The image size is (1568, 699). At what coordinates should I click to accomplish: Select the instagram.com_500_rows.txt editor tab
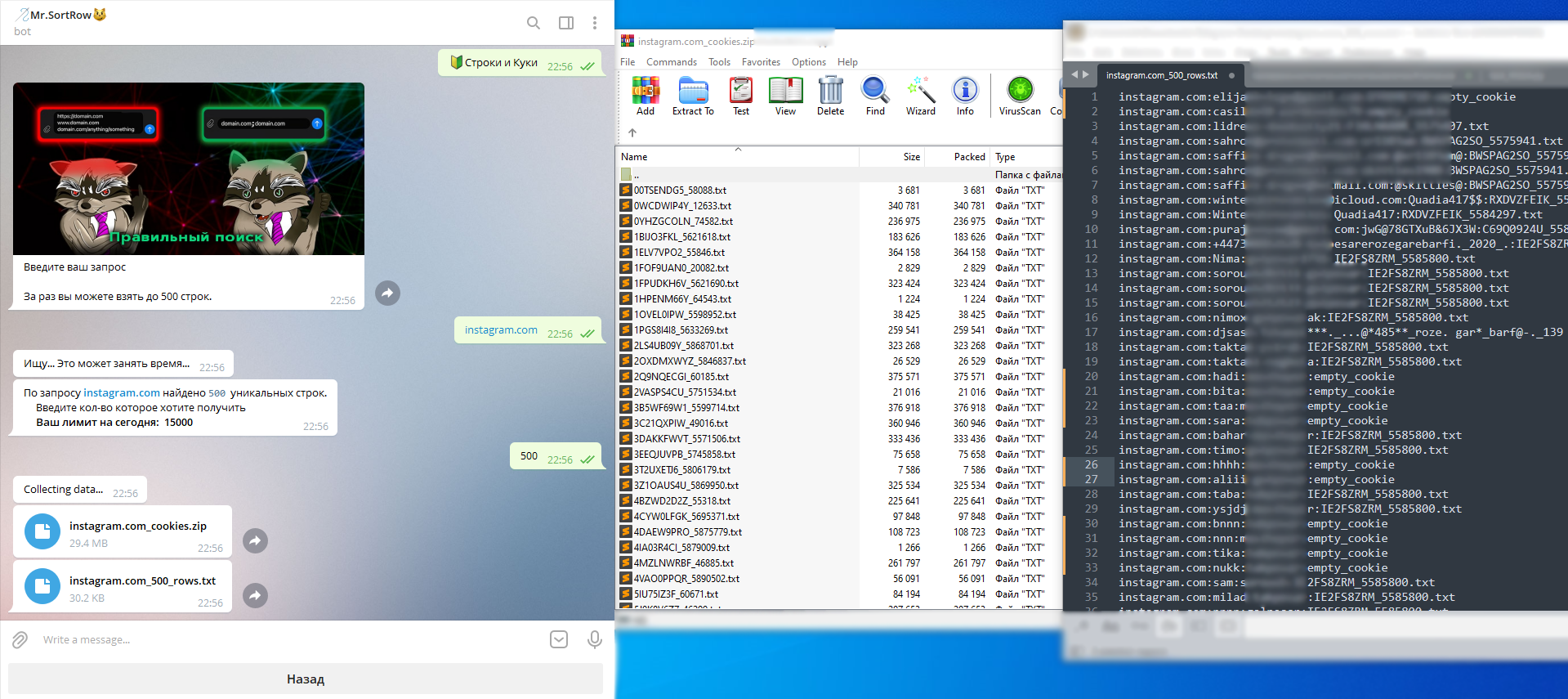(x=1169, y=75)
